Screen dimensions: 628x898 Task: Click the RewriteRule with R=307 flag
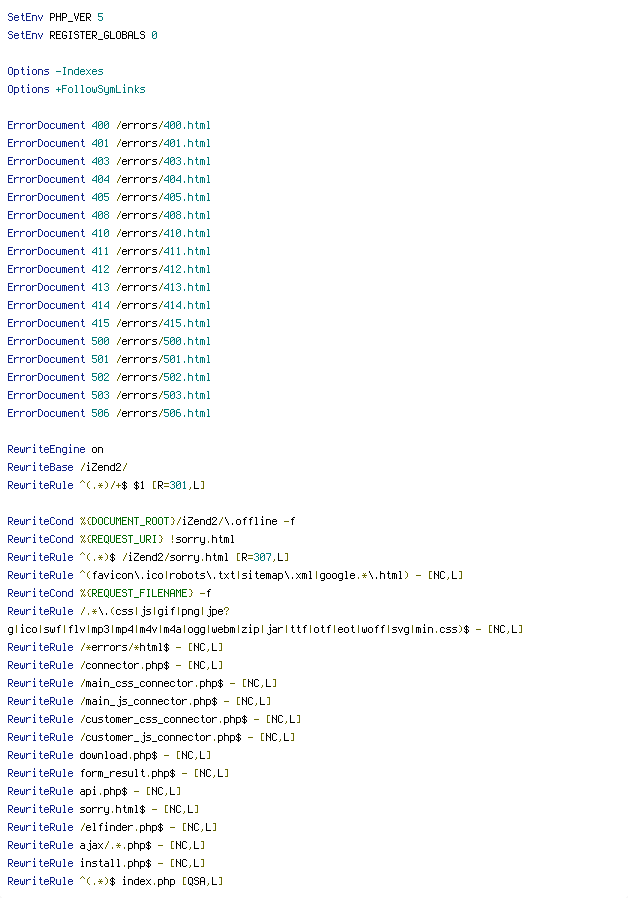(x=148, y=557)
